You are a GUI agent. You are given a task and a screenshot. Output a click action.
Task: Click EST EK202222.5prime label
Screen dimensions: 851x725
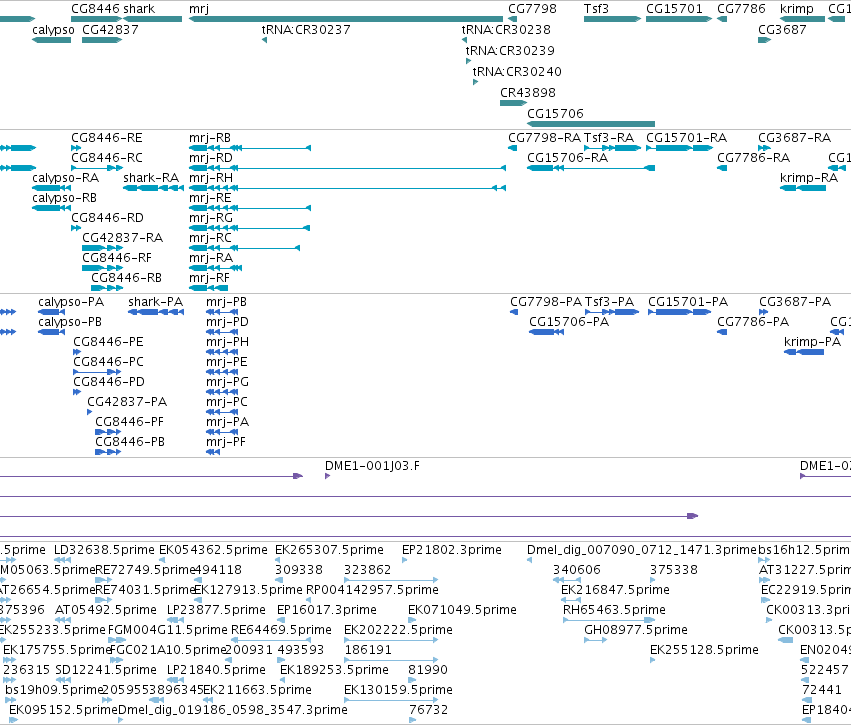coord(398,630)
